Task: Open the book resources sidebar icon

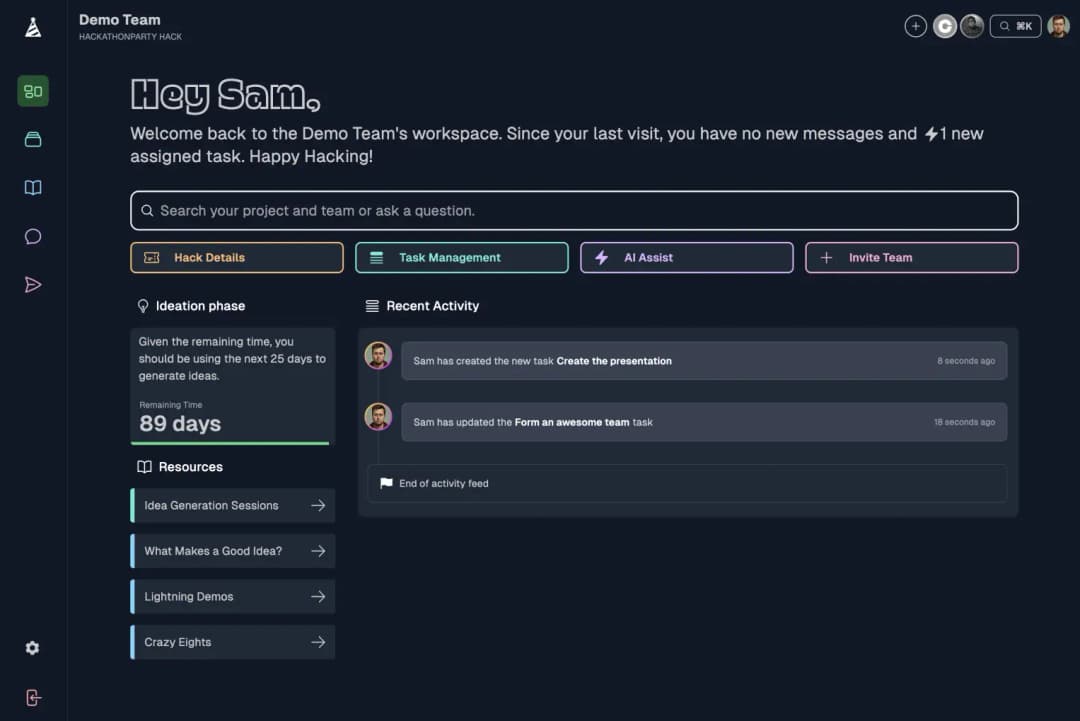Action: click(33, 188)
